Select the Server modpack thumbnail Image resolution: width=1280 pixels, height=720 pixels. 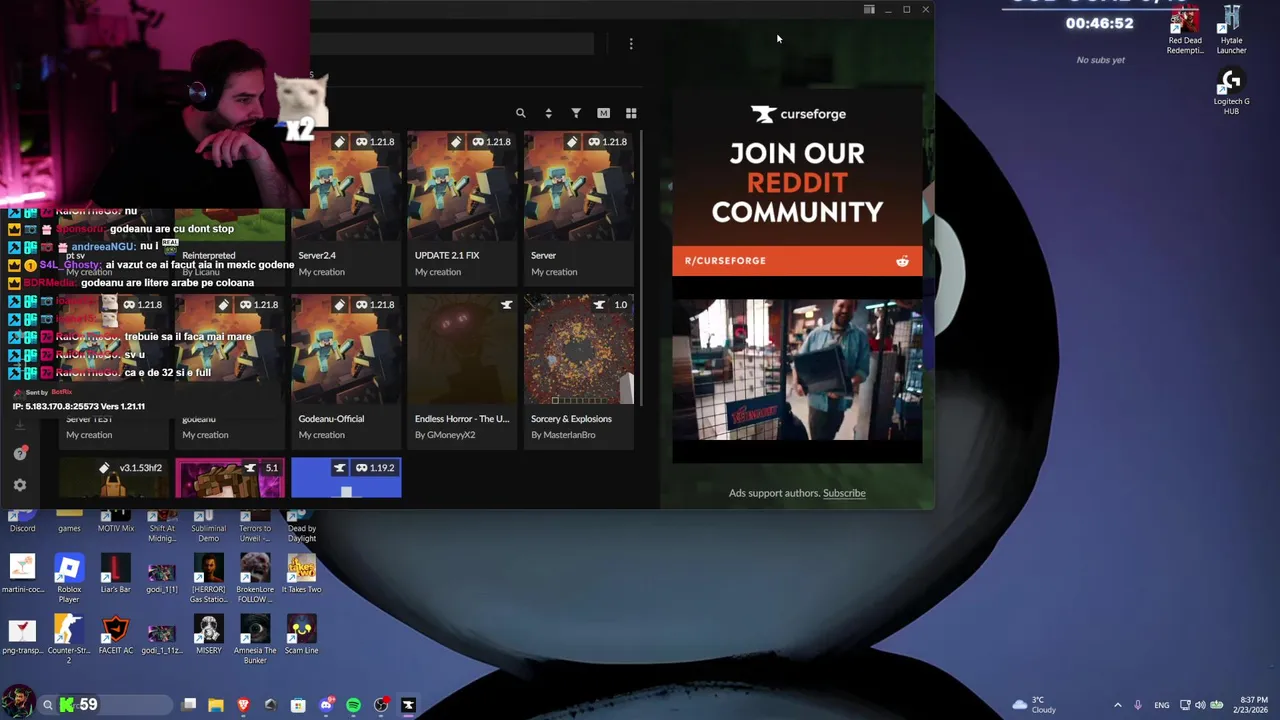point(578,186)
